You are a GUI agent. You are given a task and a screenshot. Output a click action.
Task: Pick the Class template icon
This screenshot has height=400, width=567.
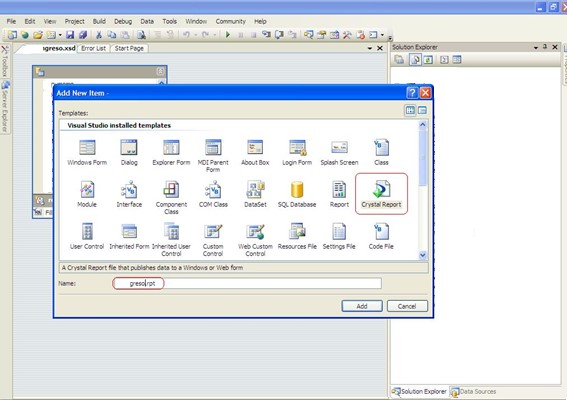pos(381,152)
